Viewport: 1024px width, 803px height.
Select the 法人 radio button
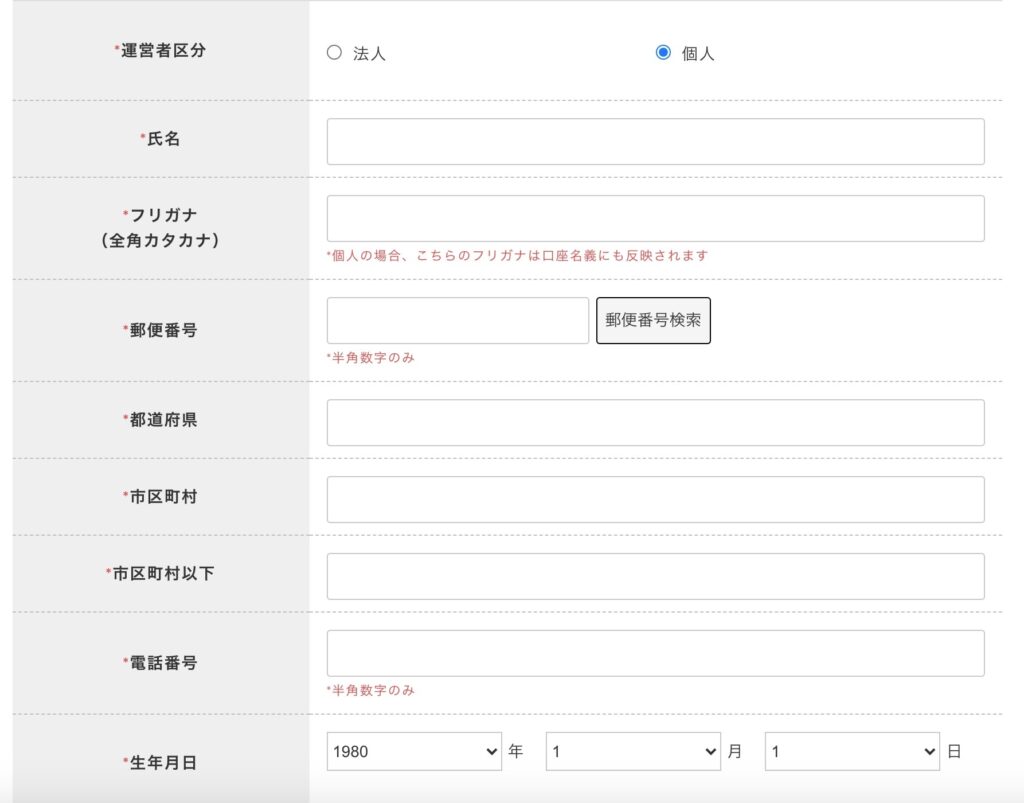pos(334,53)
